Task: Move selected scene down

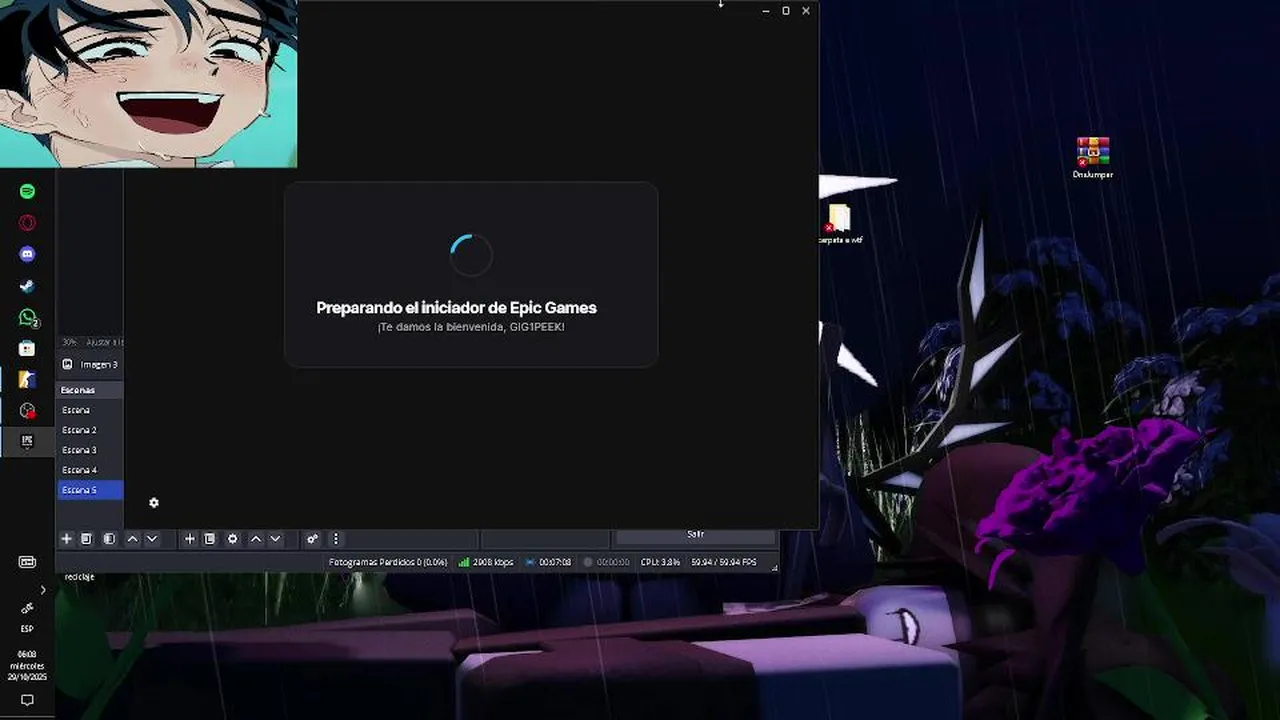Action: tap(152, 539)
